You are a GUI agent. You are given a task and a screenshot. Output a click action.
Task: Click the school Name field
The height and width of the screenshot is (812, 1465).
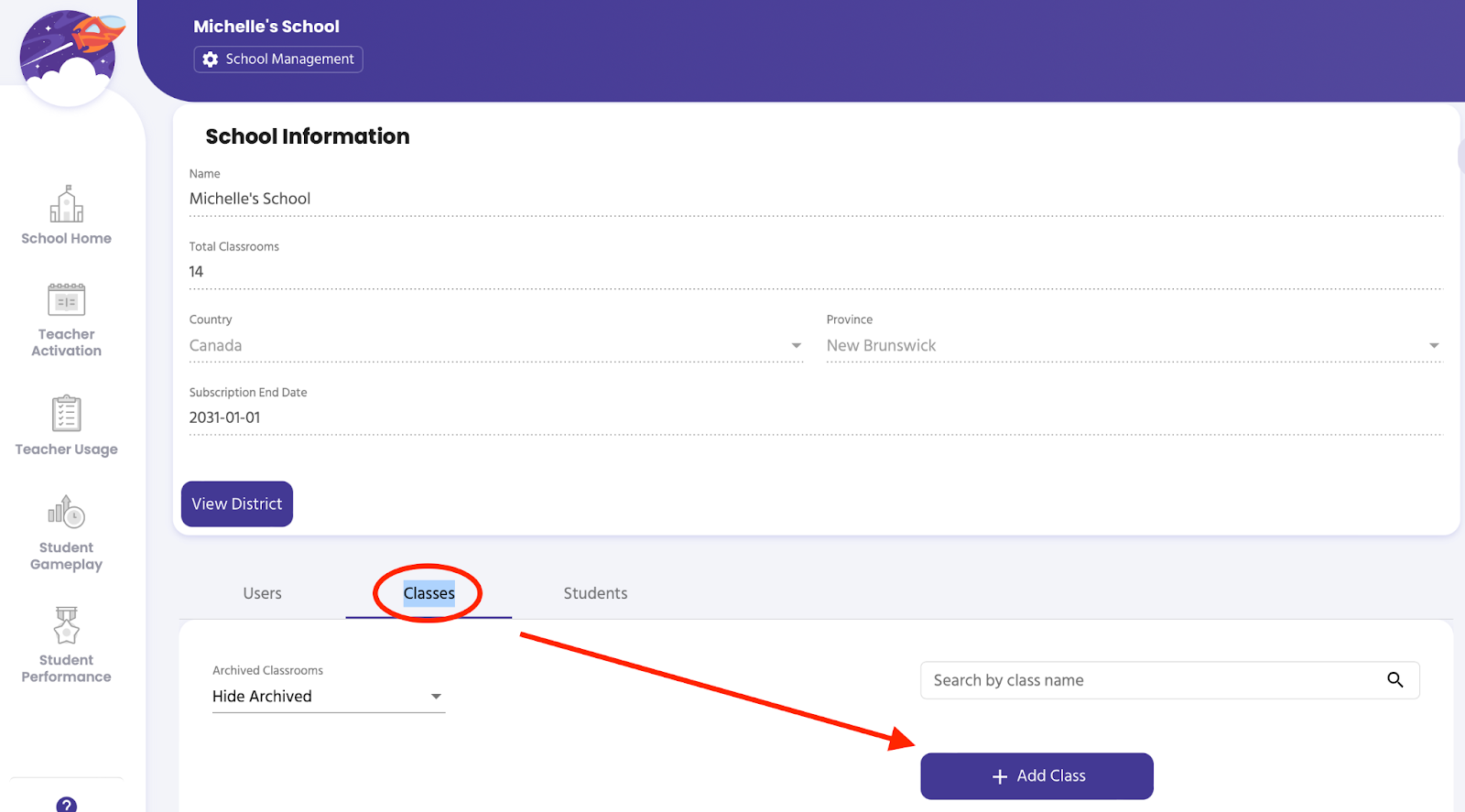point(815,199)
